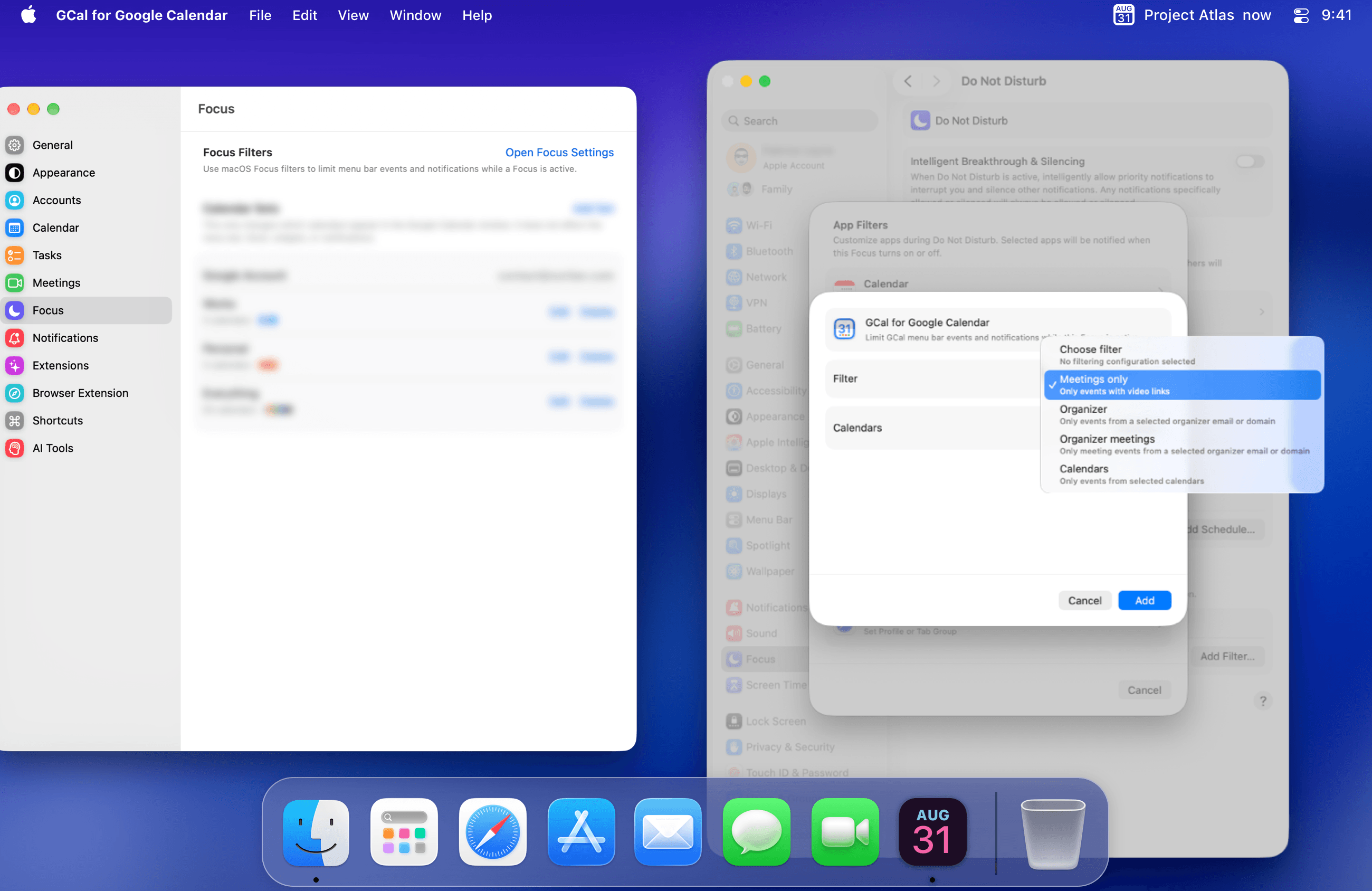Click Search field in System Settings
This screenshot has width=1372, height=891.
799,120
